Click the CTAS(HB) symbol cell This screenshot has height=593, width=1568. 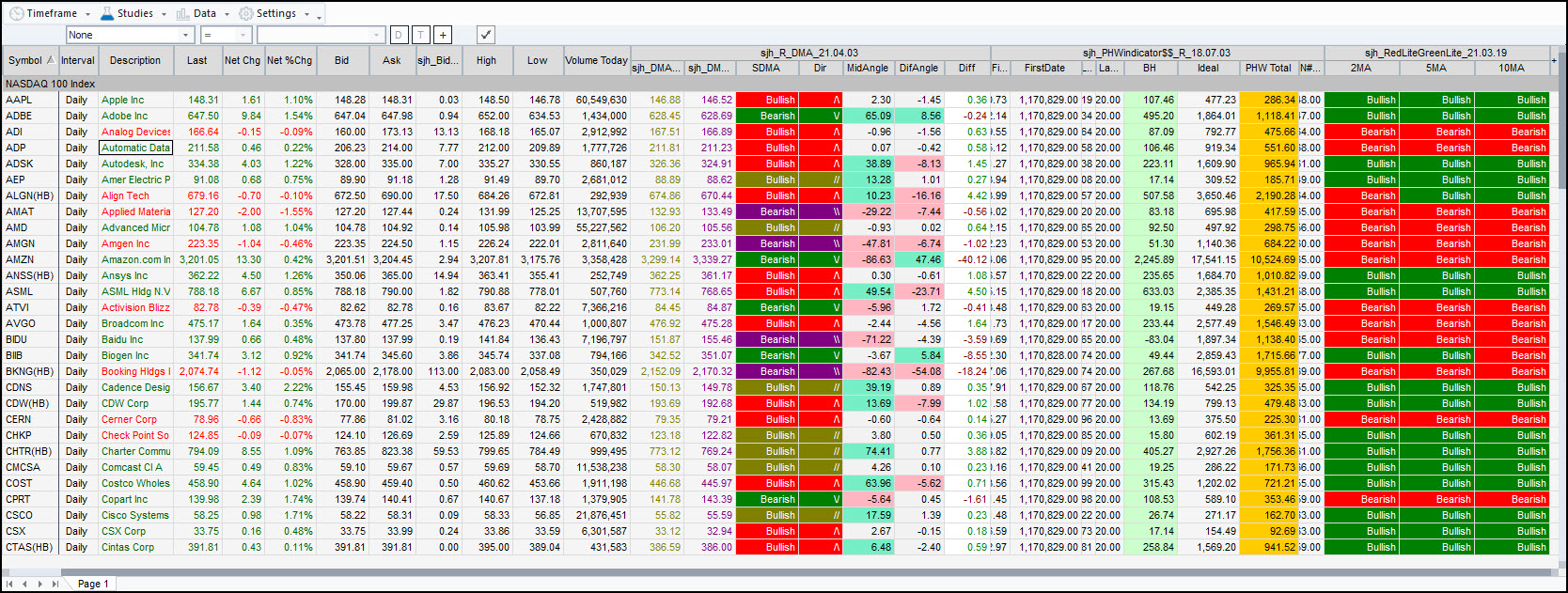tap(30, 547)
